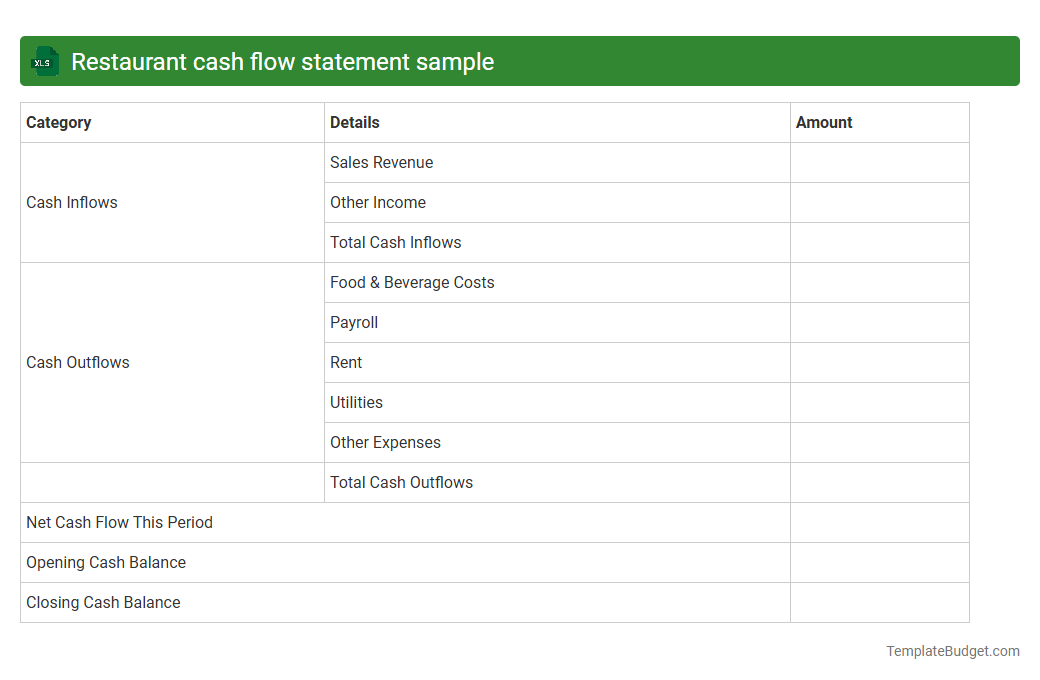Click the Other Income row
Viewport: 1040px width, 680px height.
coord(377,202)
